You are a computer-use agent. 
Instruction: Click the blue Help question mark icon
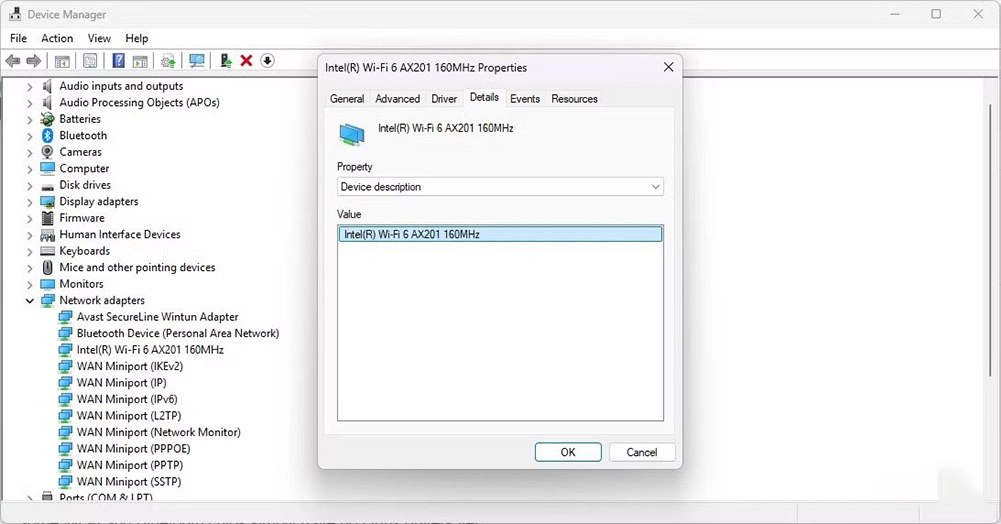coord(118,61)
